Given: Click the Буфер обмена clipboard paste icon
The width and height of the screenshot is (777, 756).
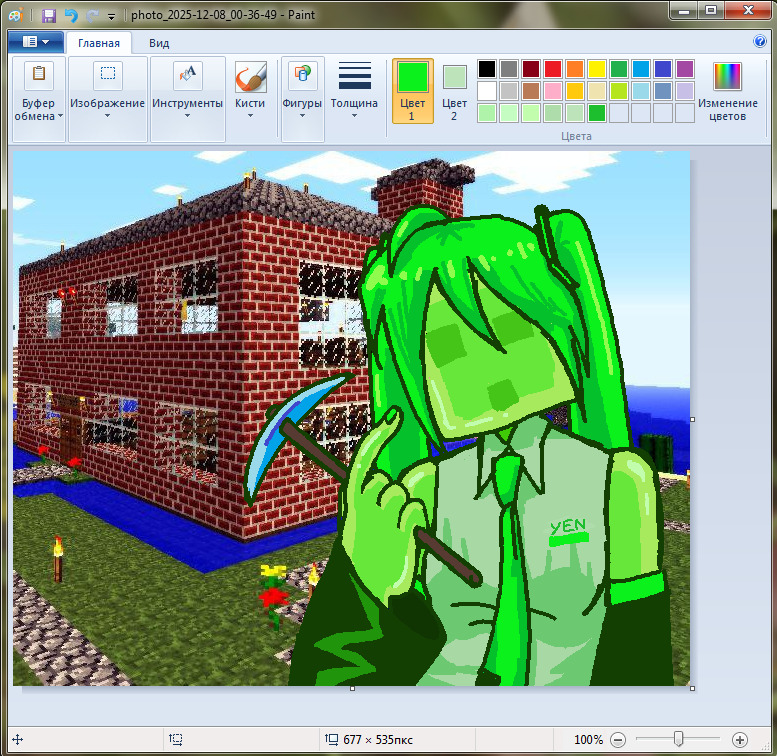Looking at the screenshot, I should (x=39, y=75).
